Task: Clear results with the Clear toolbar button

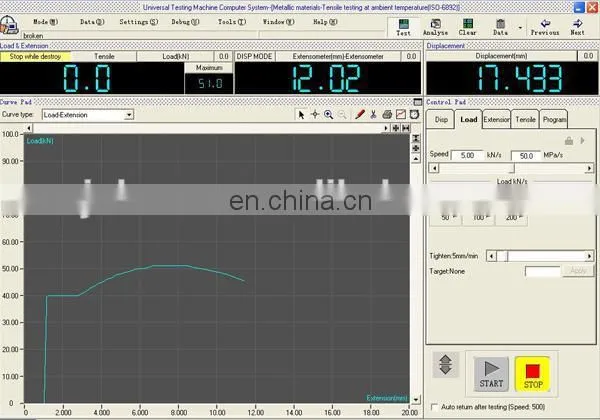Action: tap(468, 28)
